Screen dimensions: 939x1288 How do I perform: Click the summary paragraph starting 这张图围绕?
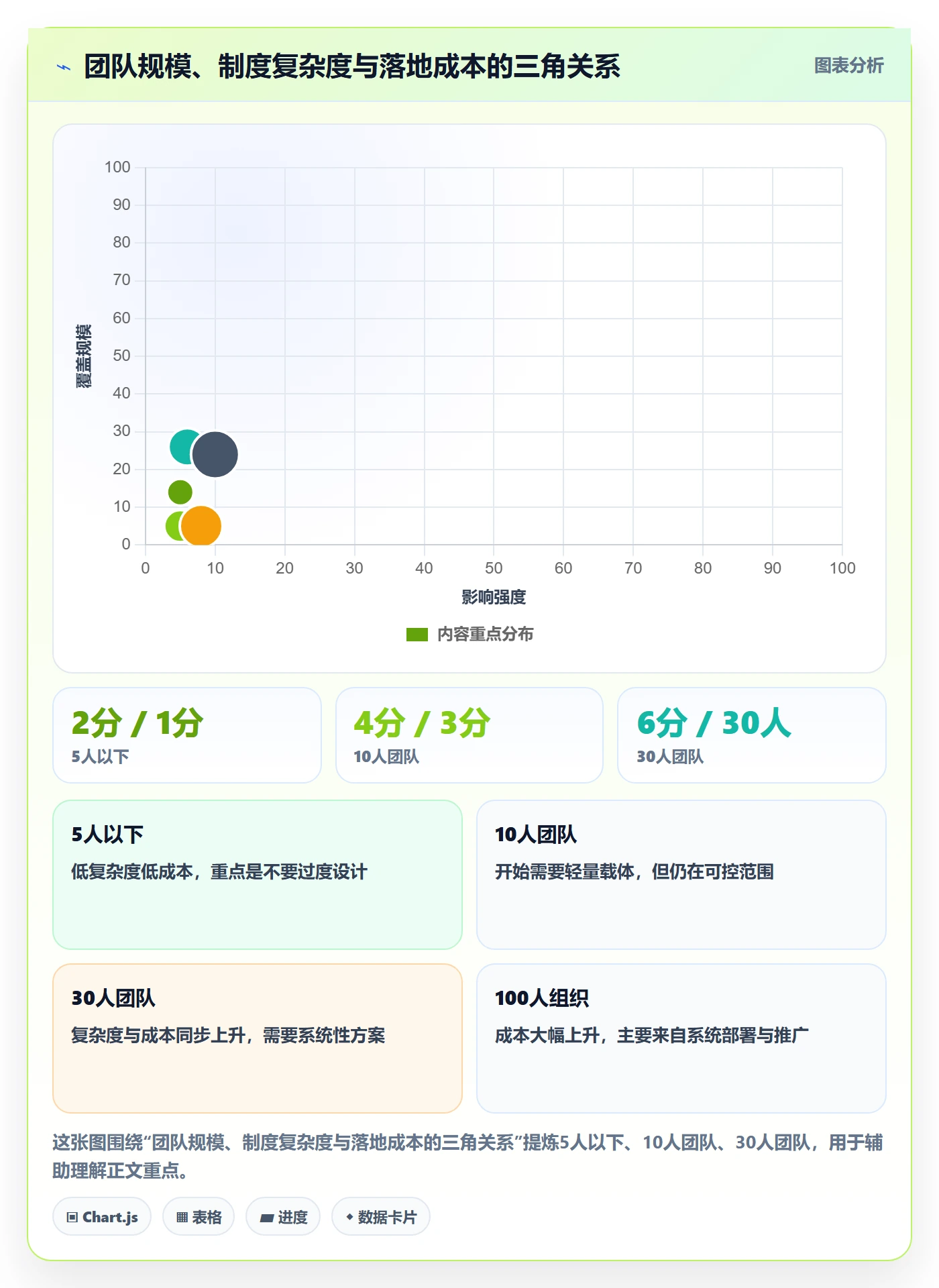coord(467,1157)
